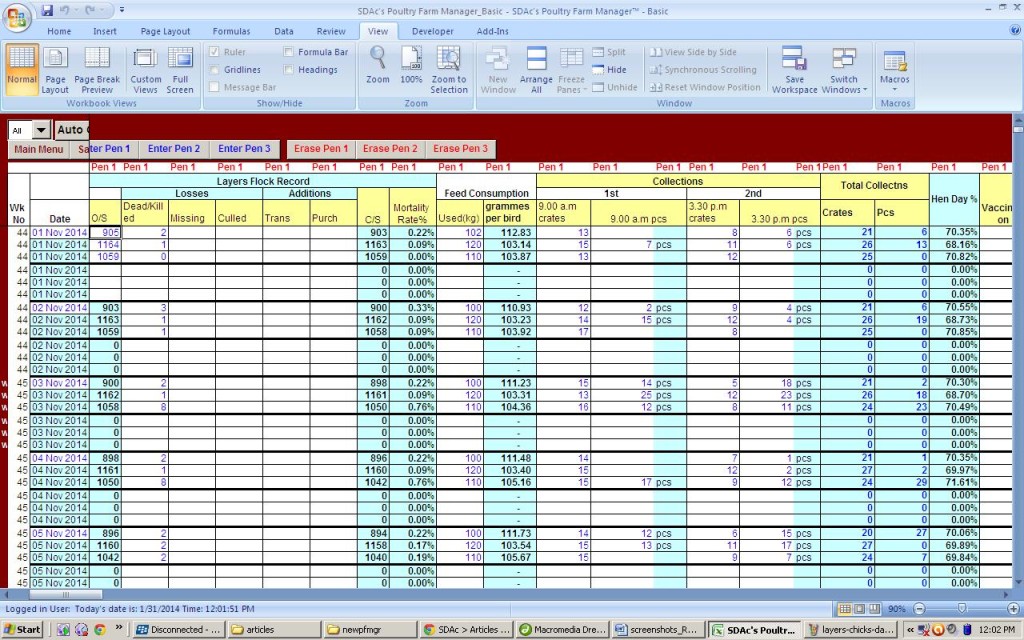This screenshot has width=1024, height=640.
Task: Select the cell showing 112.83
Action: coord(509,232)
